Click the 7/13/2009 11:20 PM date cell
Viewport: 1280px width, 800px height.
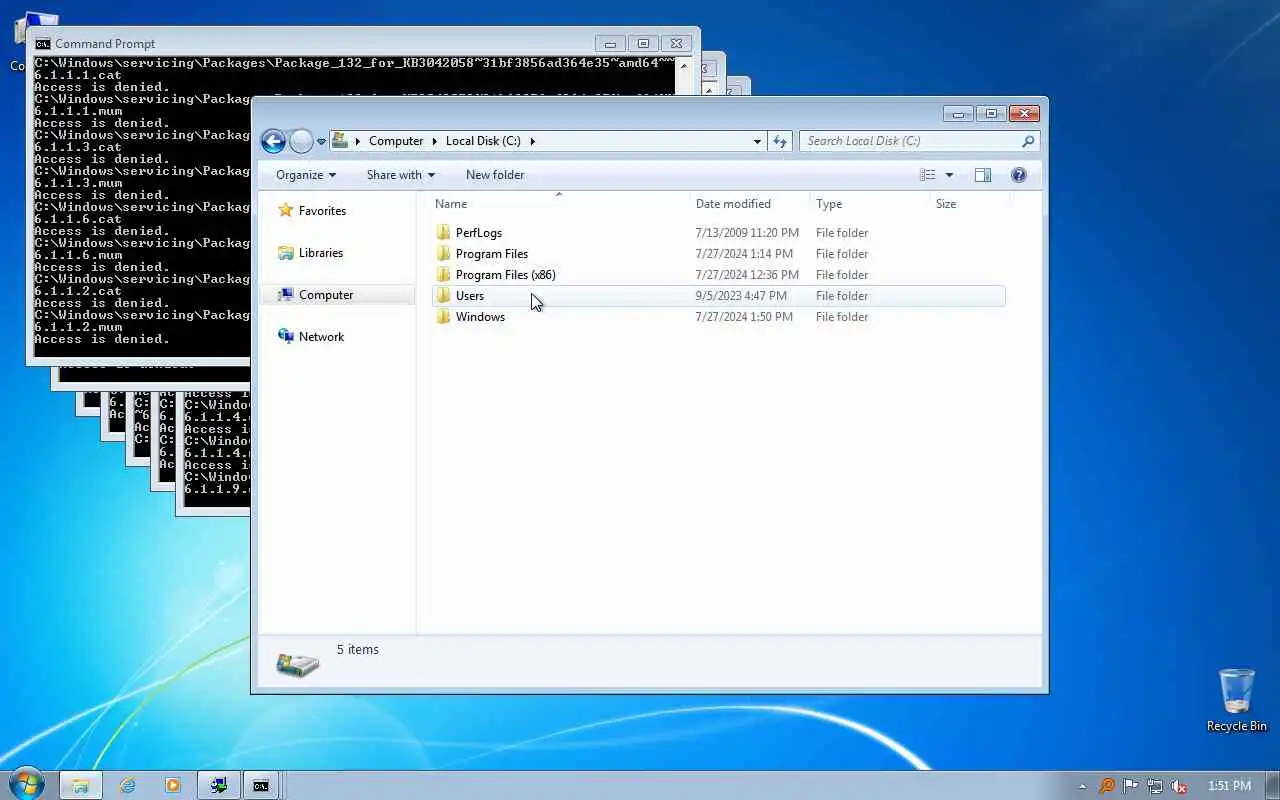pyautogui.click(x=747, y=233)
